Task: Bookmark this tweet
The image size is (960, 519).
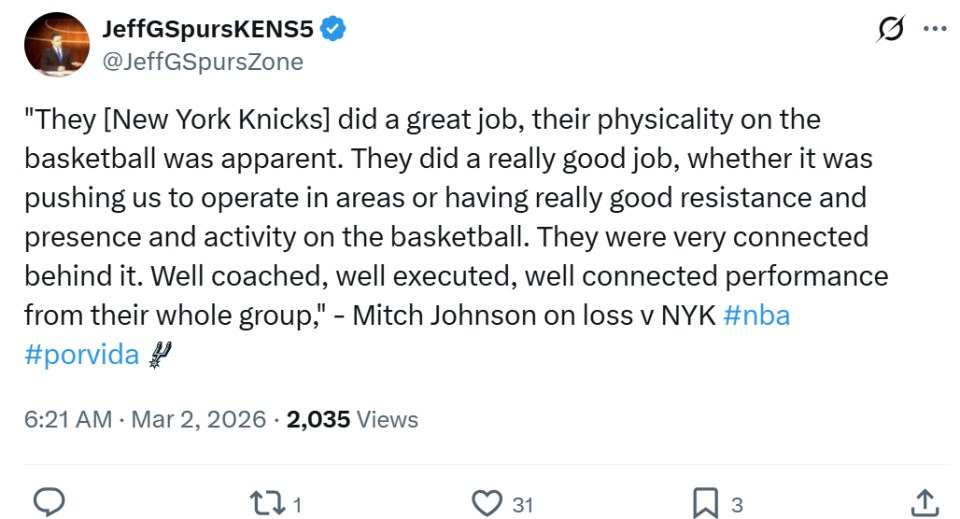Action: coord(706,502)
